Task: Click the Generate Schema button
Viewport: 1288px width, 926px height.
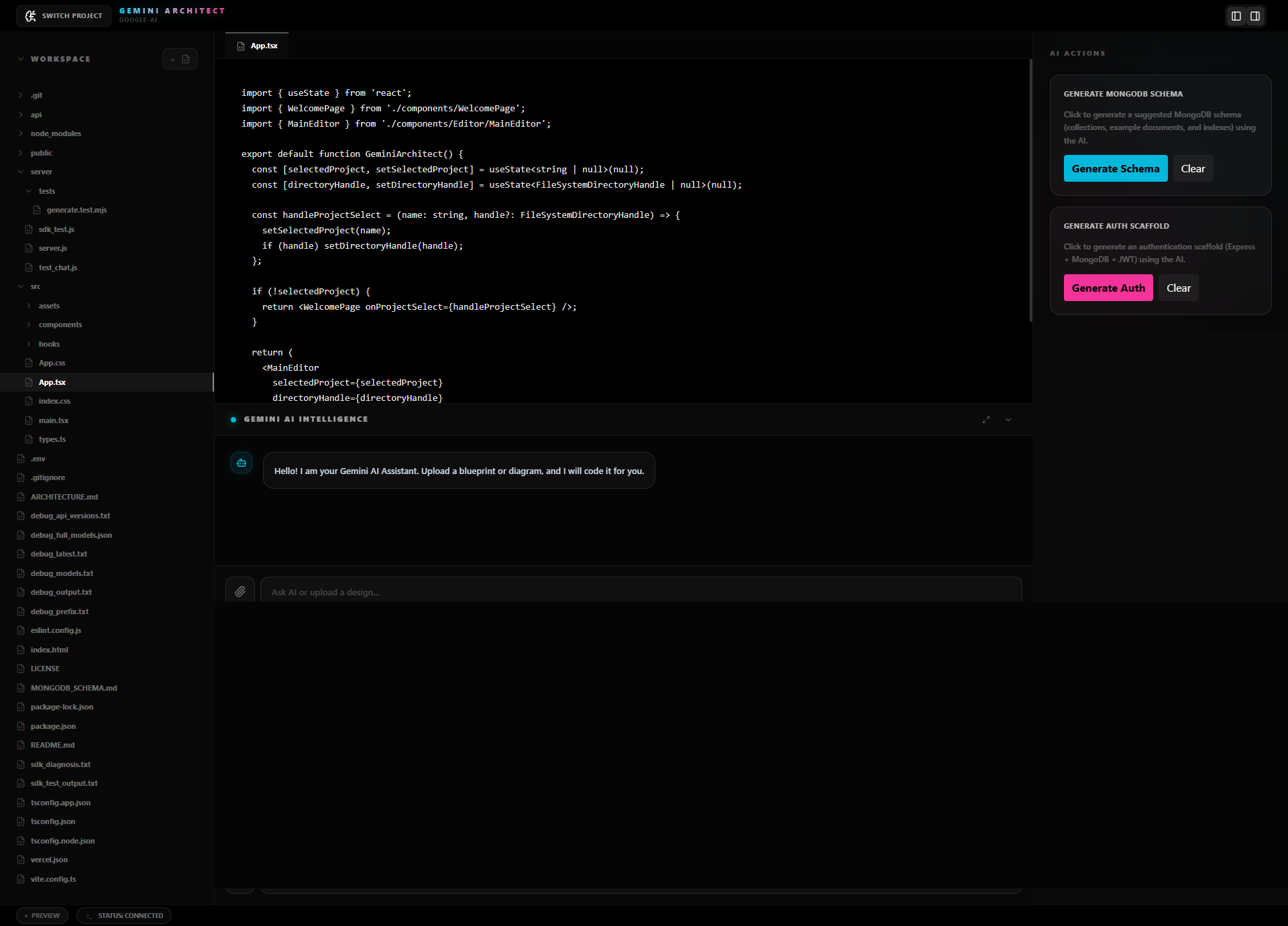Action: [1115, 168]
